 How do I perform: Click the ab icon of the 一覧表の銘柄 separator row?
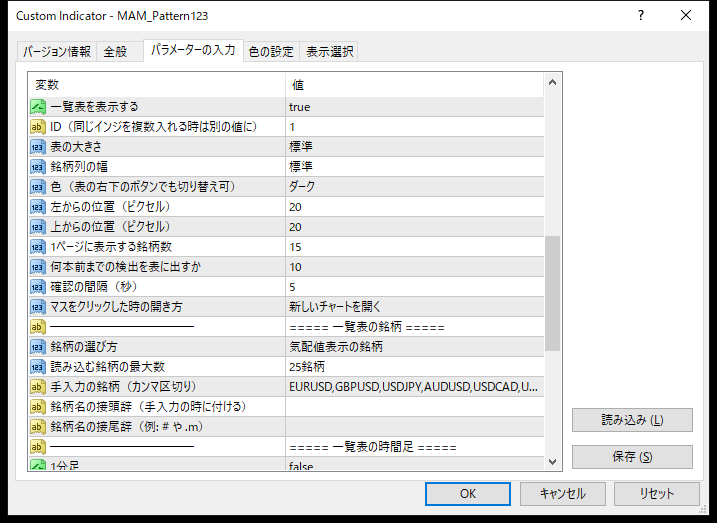coord(38,327)
